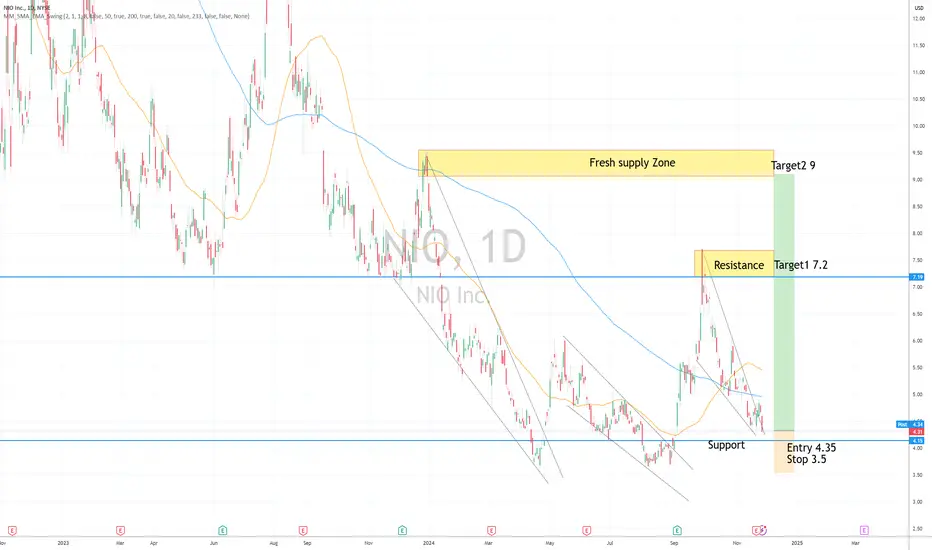Click the 2023 label on the time axis
Image resolution: width=932 pixels, height=550 pixels.
pyautogui.click(x=63, y=543)
